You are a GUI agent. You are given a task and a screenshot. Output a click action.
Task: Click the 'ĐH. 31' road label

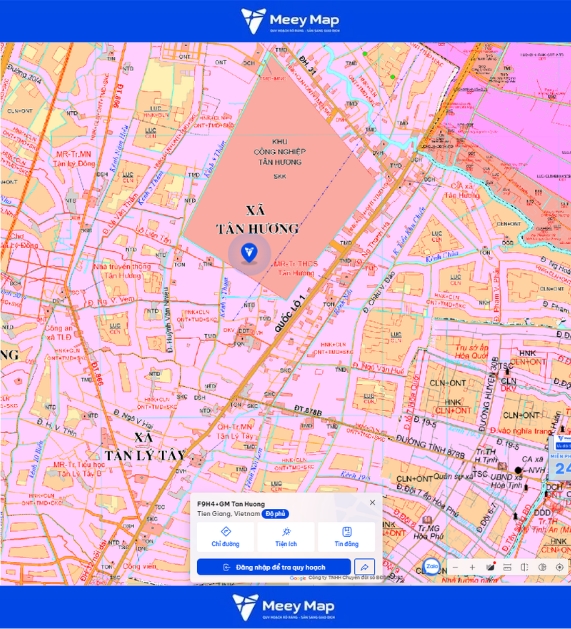coord(308,65)
